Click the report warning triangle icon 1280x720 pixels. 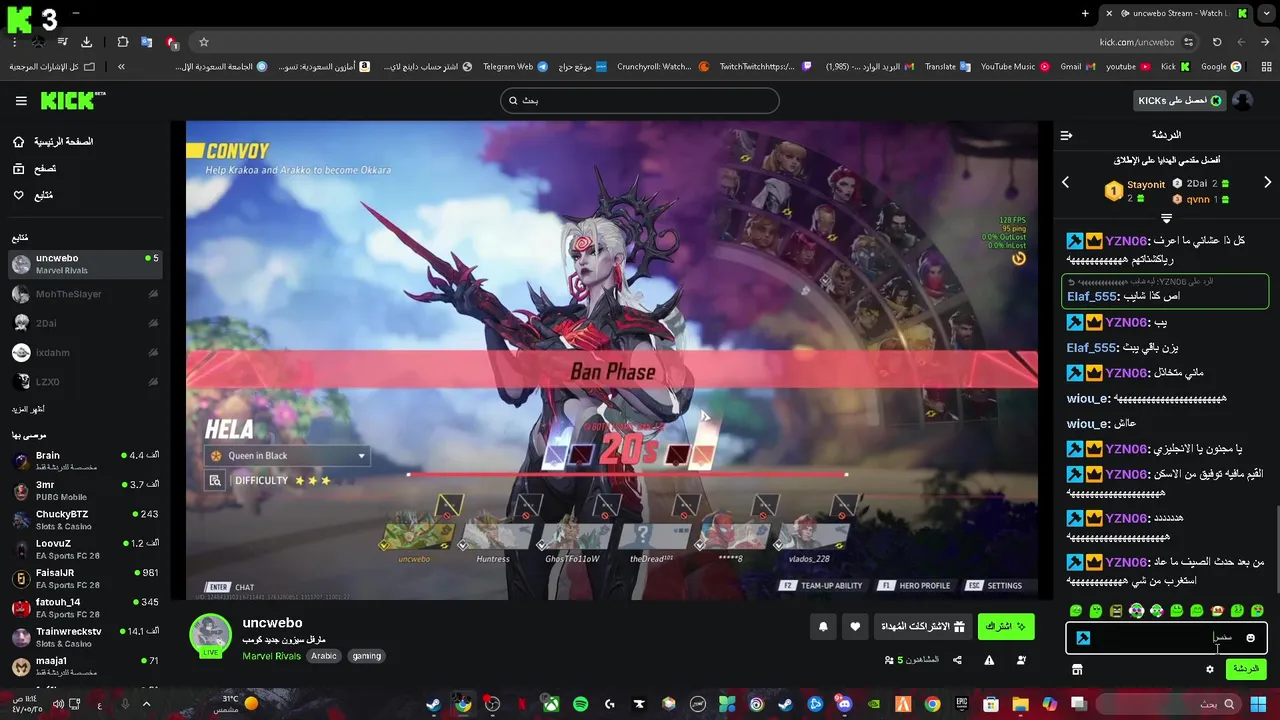coord(989,660)
